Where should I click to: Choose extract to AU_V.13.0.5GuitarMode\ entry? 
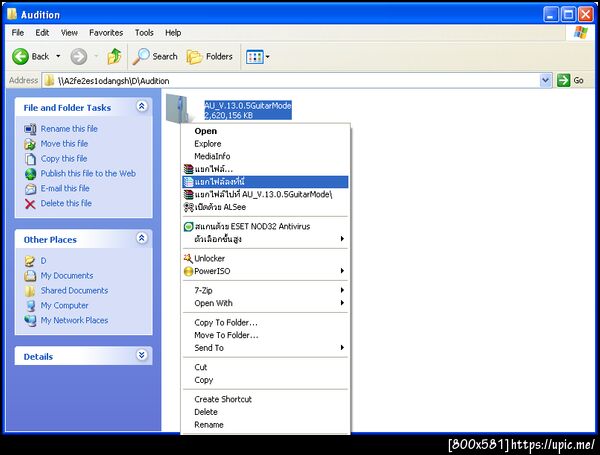click(266, 194)
